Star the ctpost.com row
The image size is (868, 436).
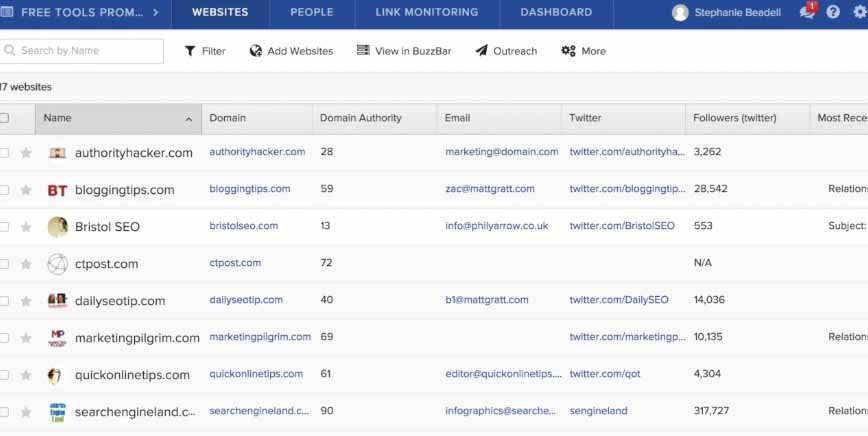[x=26, y=264]
